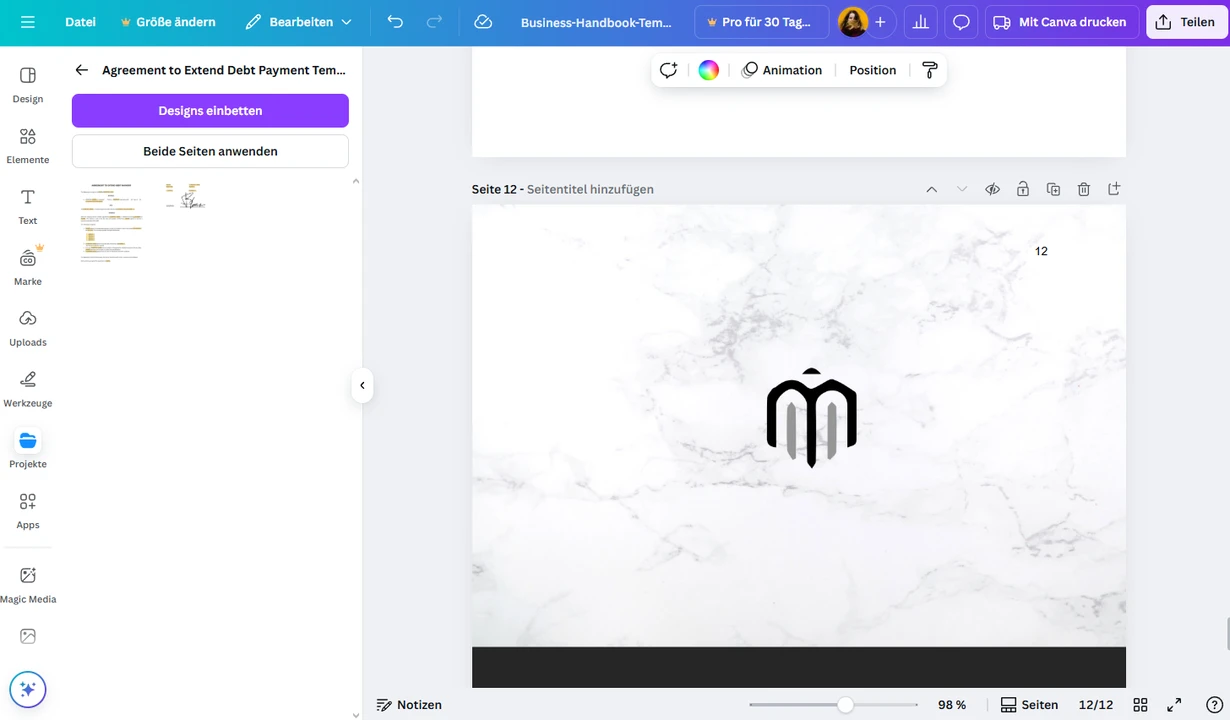Open the Text side panel
This screenshot has width=1230, height=720.
point(28,206)
